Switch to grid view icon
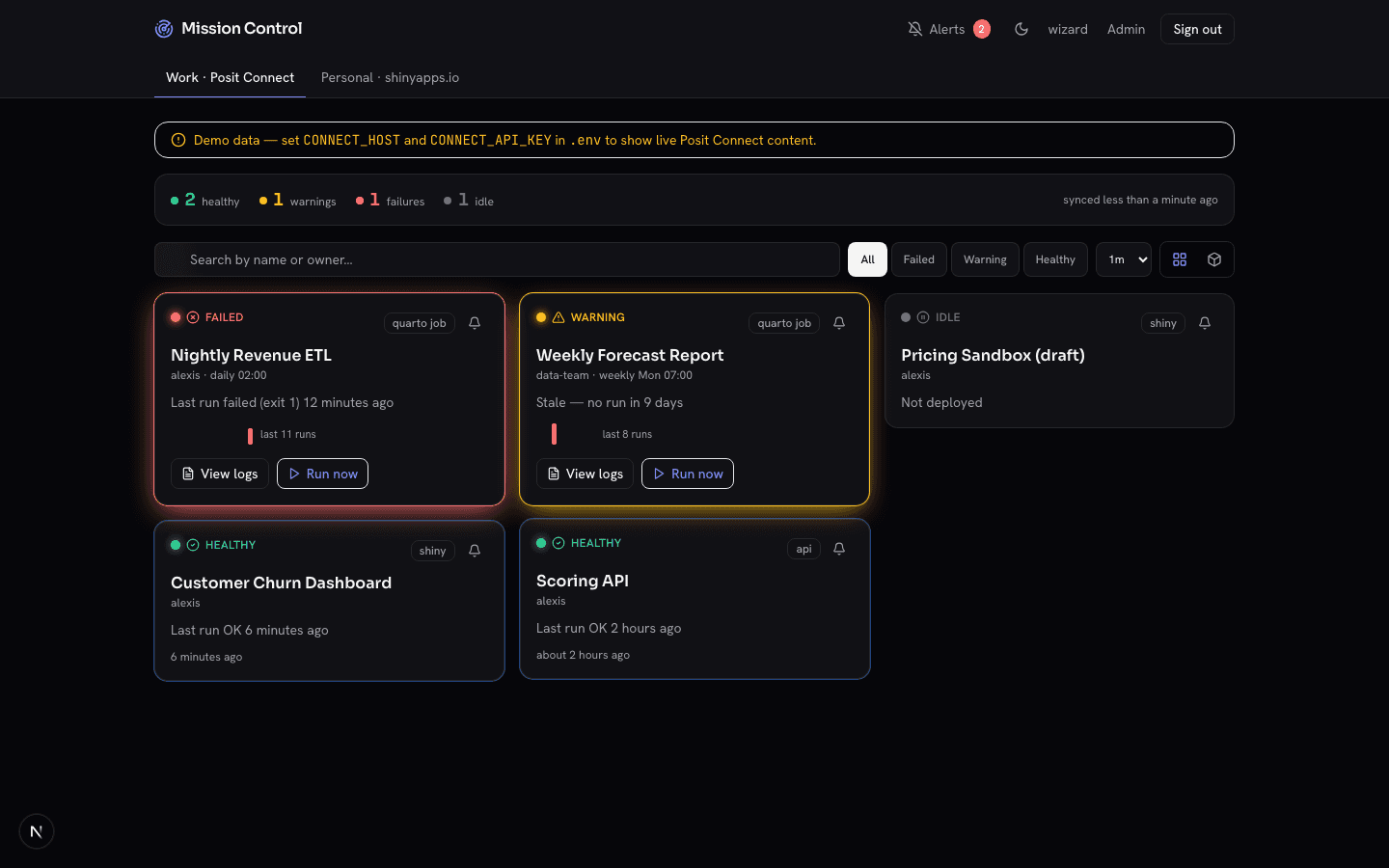The height and width of the screenshot is (868, 1389). (x=1180, y=259)
